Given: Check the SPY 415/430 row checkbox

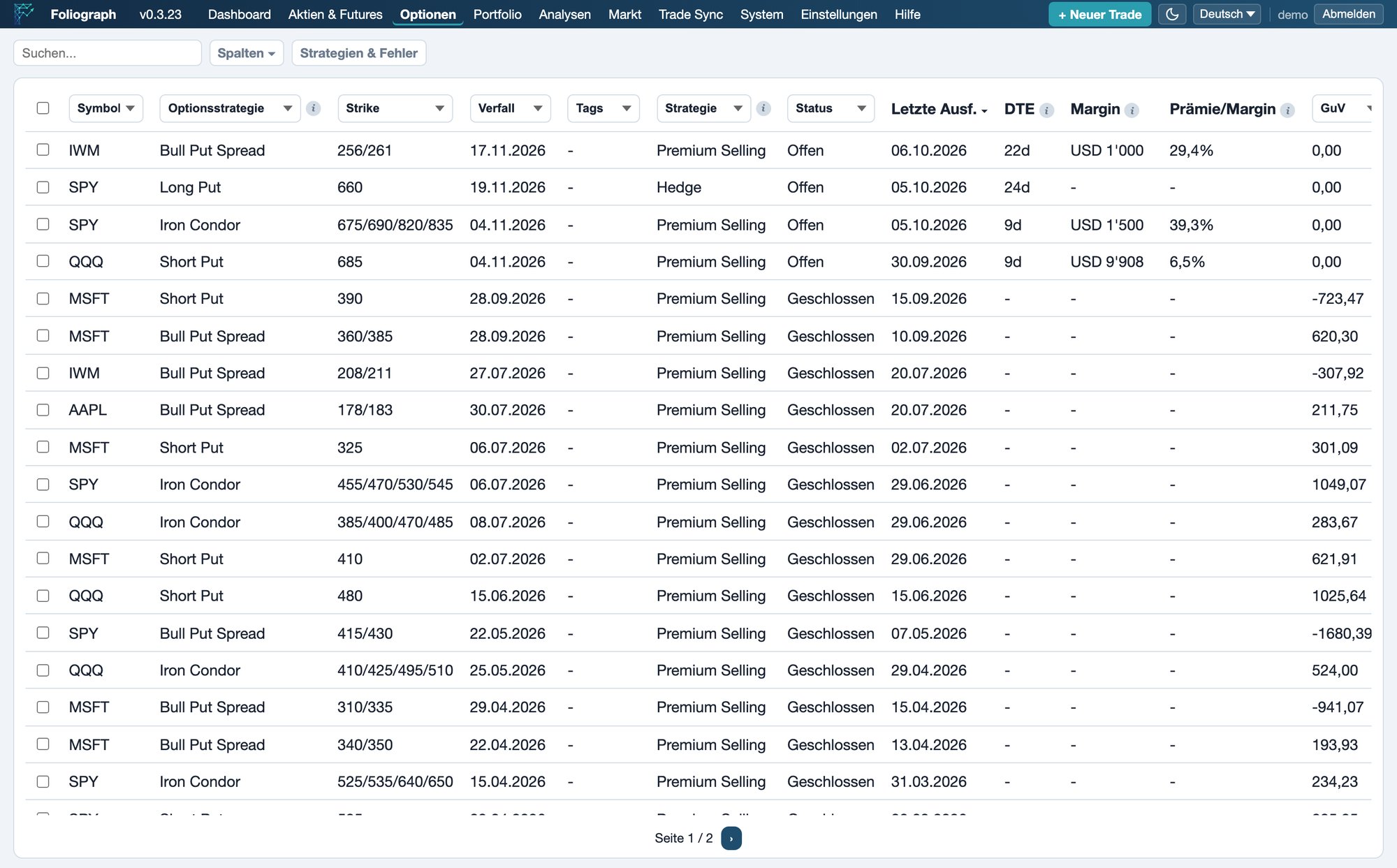Looking at the screenshot, I should click(43, 633).
